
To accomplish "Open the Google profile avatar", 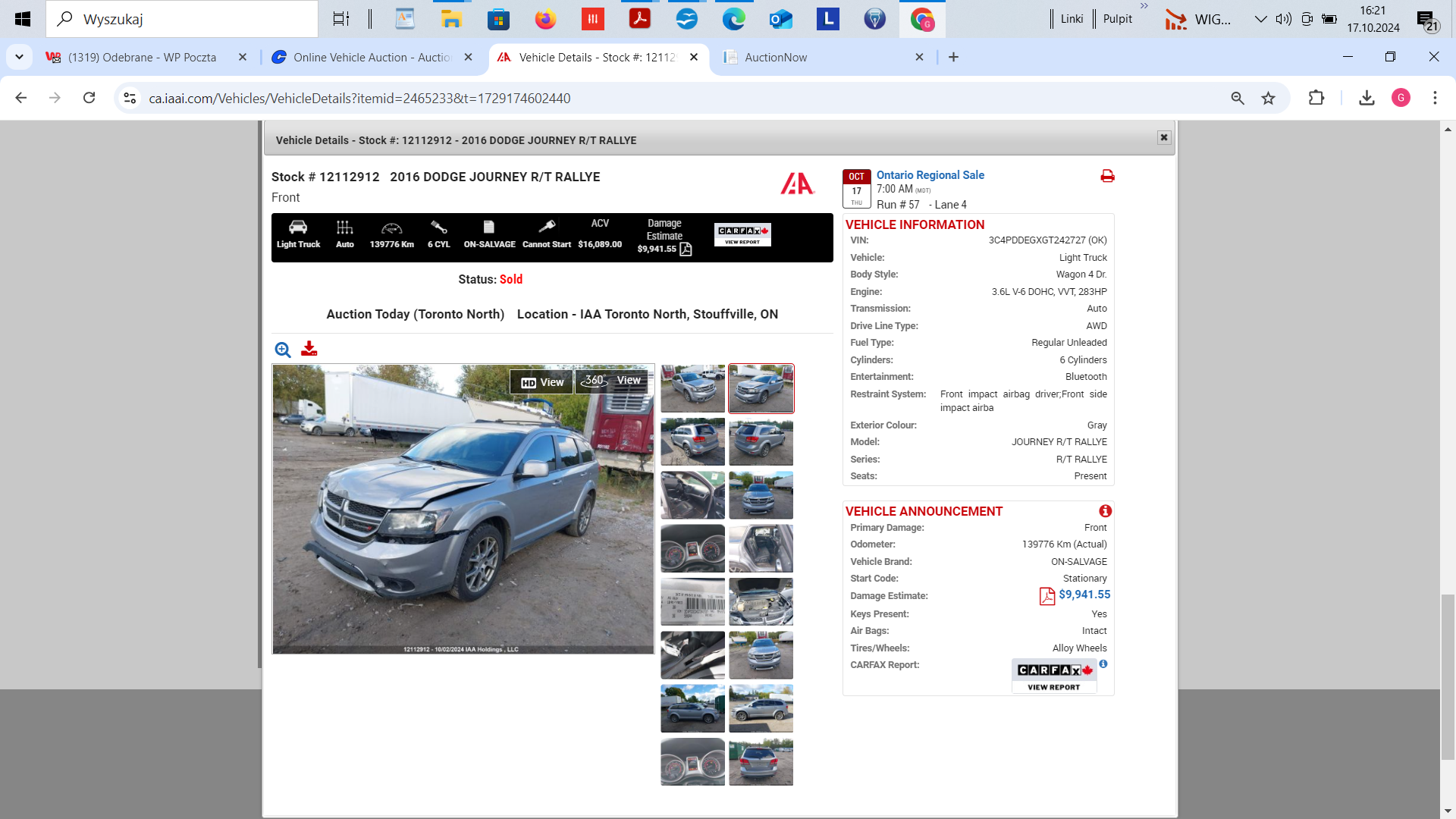I will (x=1401, y=98).
